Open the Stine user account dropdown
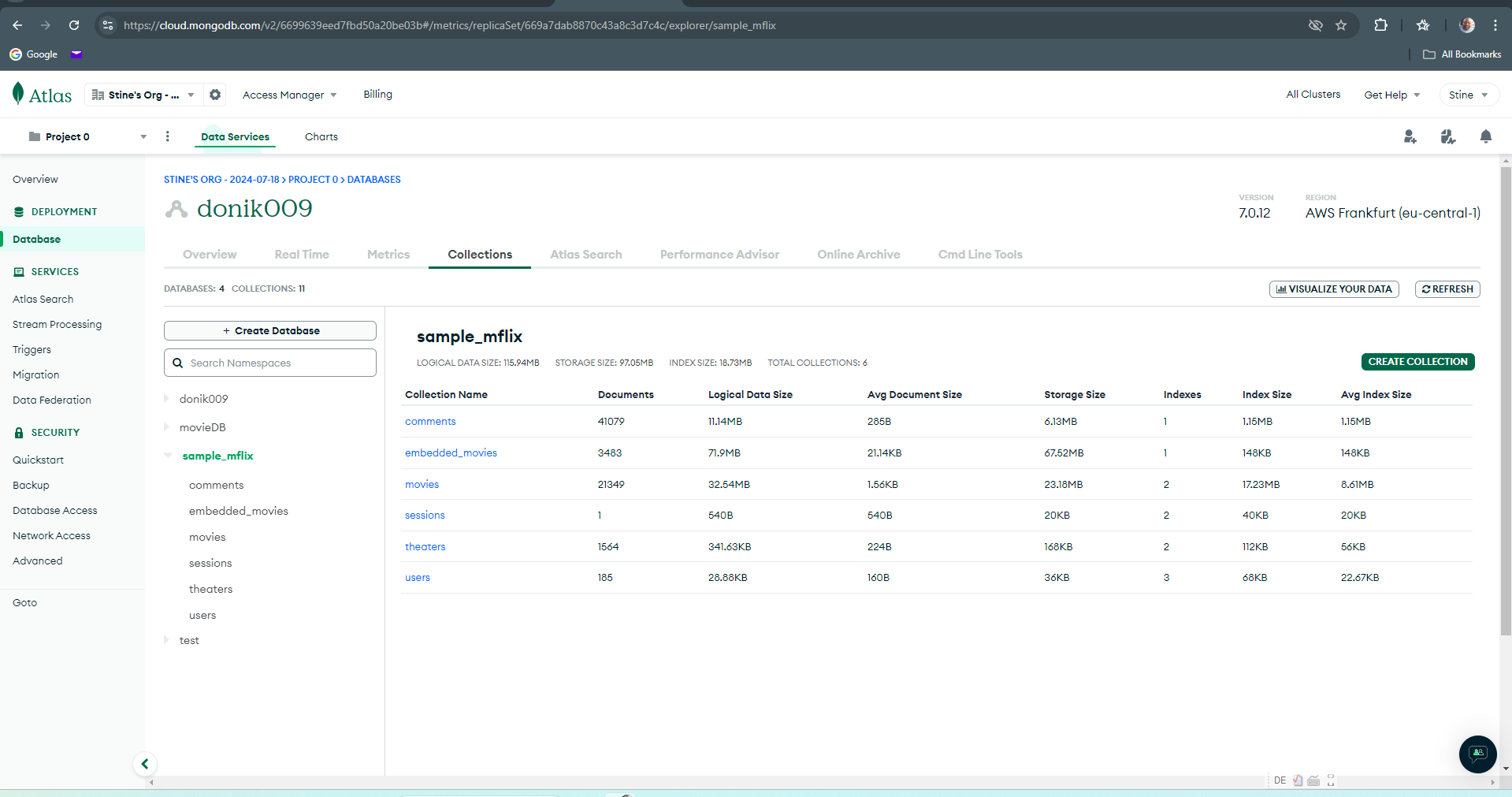Viewport: 1512px width, 797px height. [1469, 95]
